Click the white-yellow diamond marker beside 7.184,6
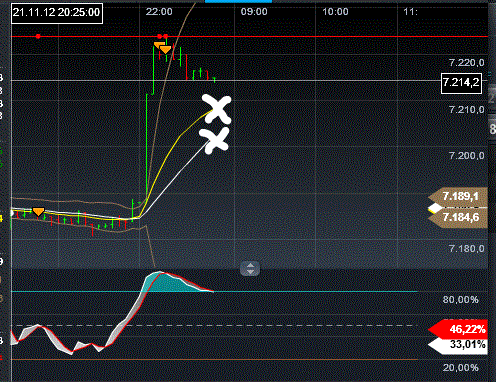Image resolution: width=496 pixels, height=382 pixels. (x=435, y=209)
